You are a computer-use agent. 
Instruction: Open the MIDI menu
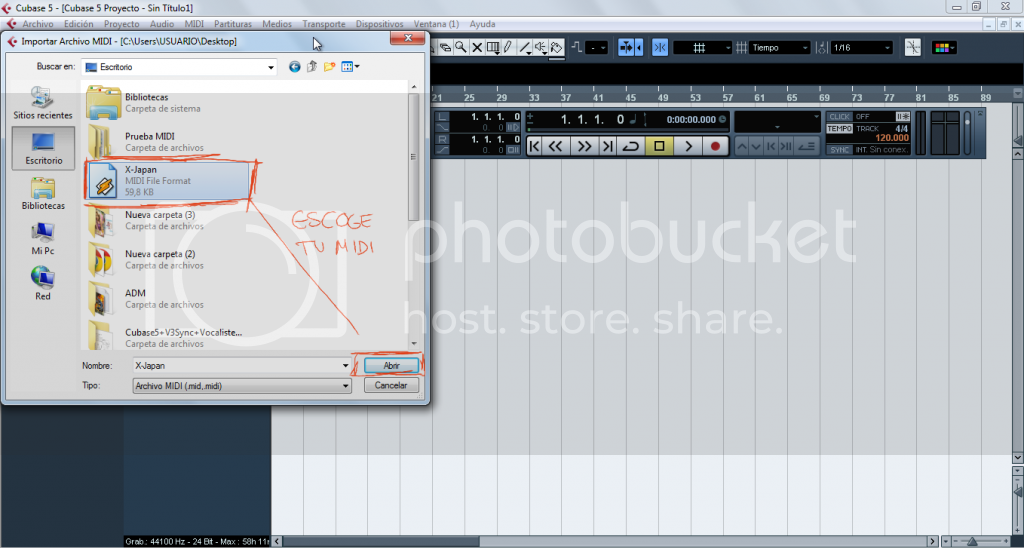(194, 24)
